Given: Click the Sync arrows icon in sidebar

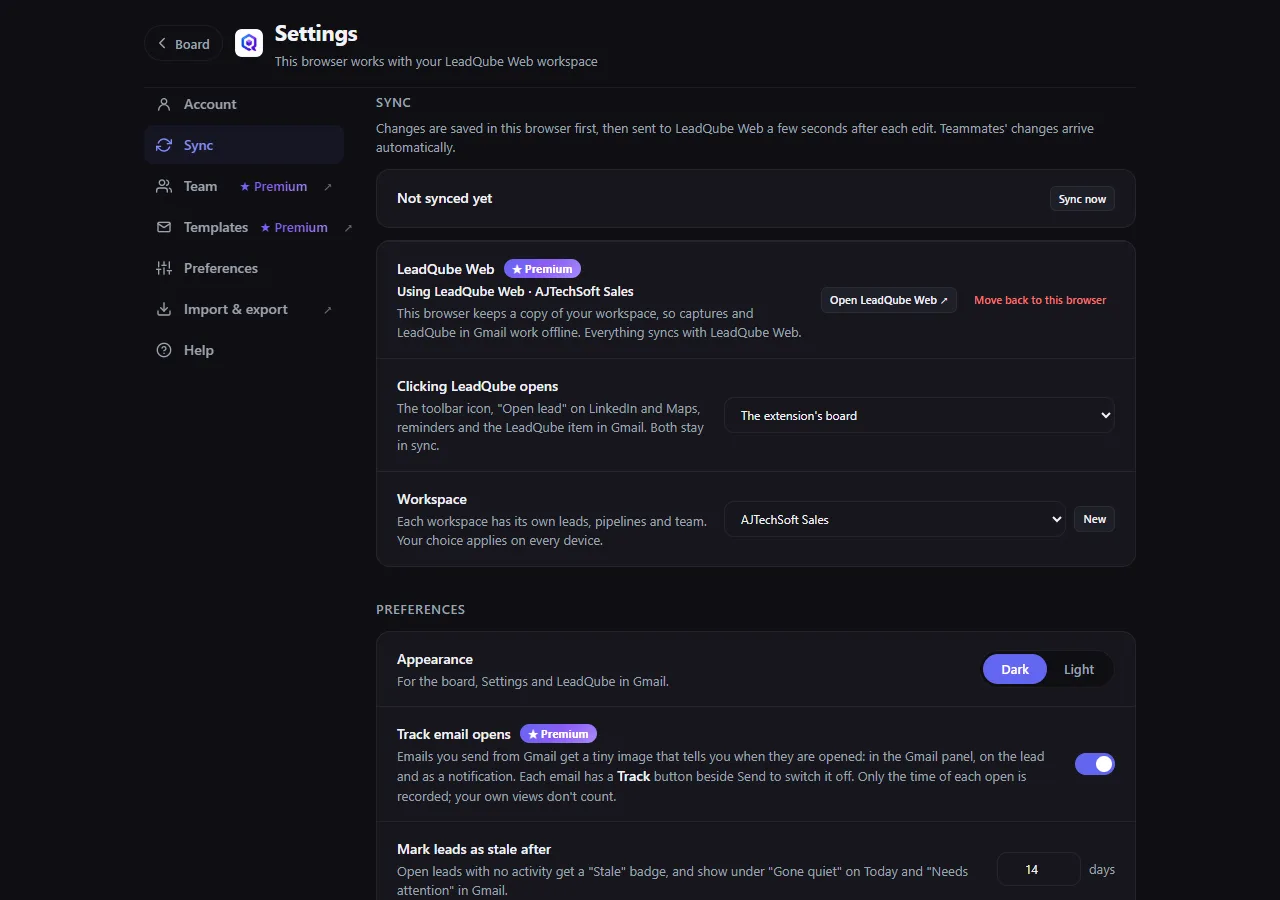Looking at the screenshot, I should (164, 145).
